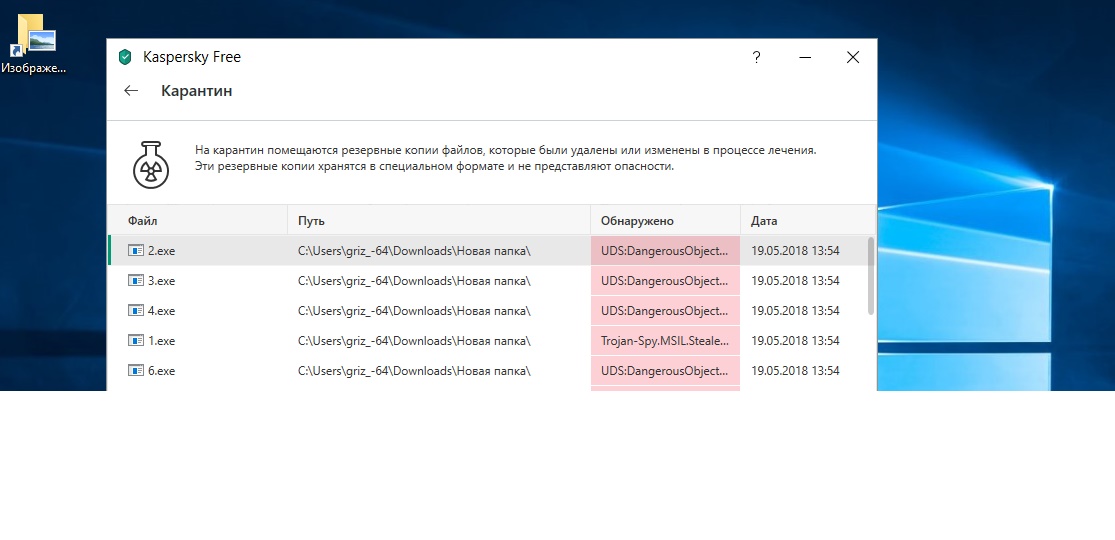Click the quarantine list vertical scrollbar
Viewport: 1115px width, 540px height.
870,276
